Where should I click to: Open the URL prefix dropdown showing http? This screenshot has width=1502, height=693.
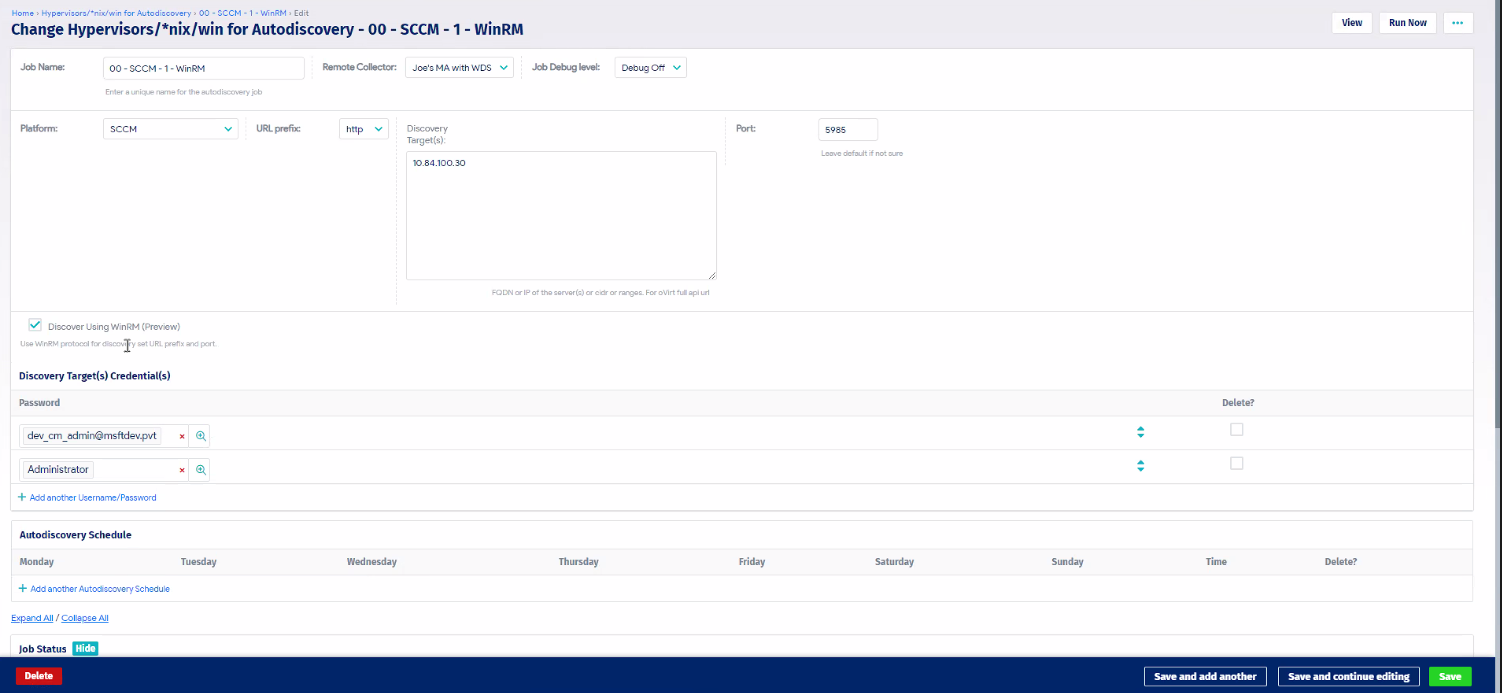(363, 128)
